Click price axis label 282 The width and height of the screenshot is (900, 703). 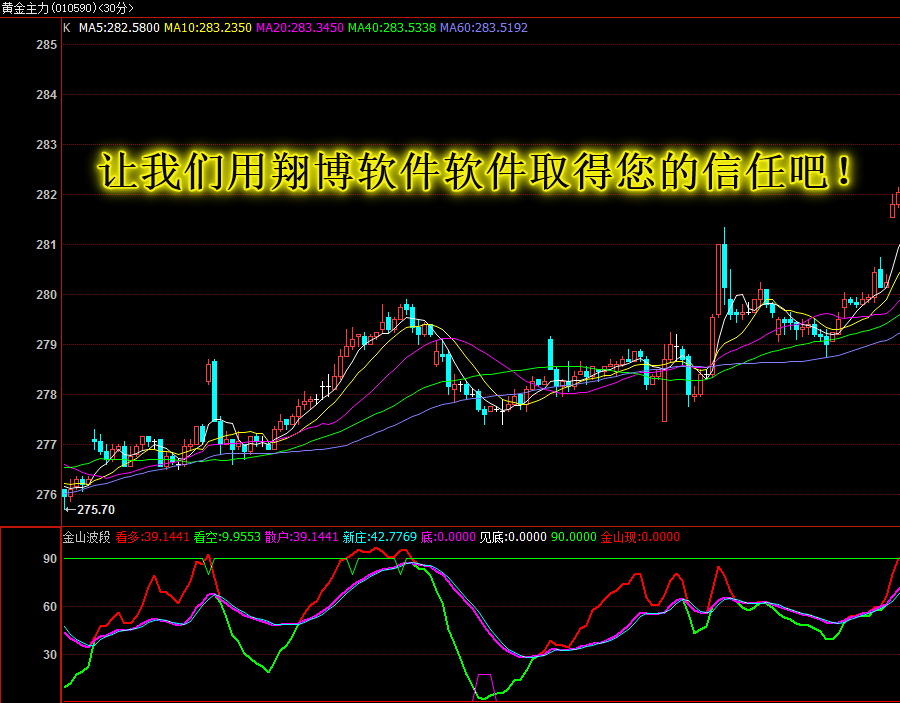46,195
